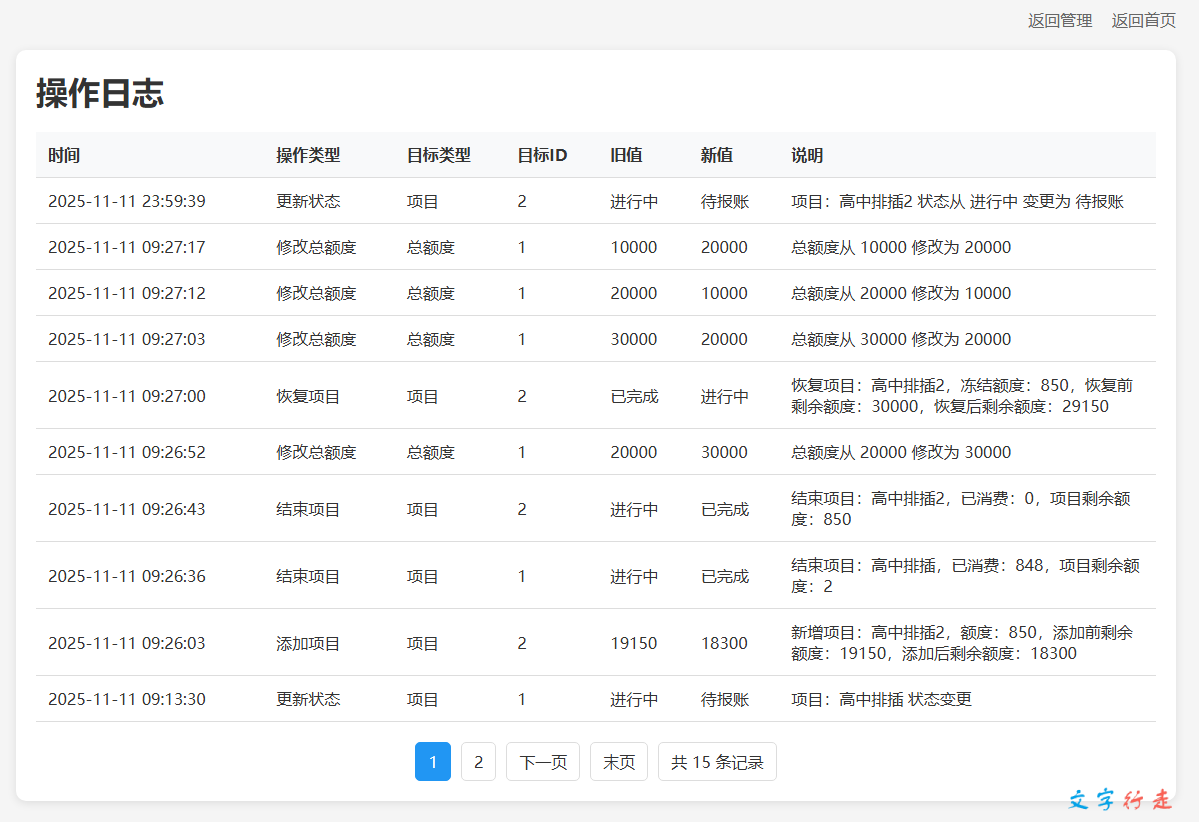This screenshot has width=1199, height=822.
Task: Open the 返回首页 link
Action: click(1143, 20)
